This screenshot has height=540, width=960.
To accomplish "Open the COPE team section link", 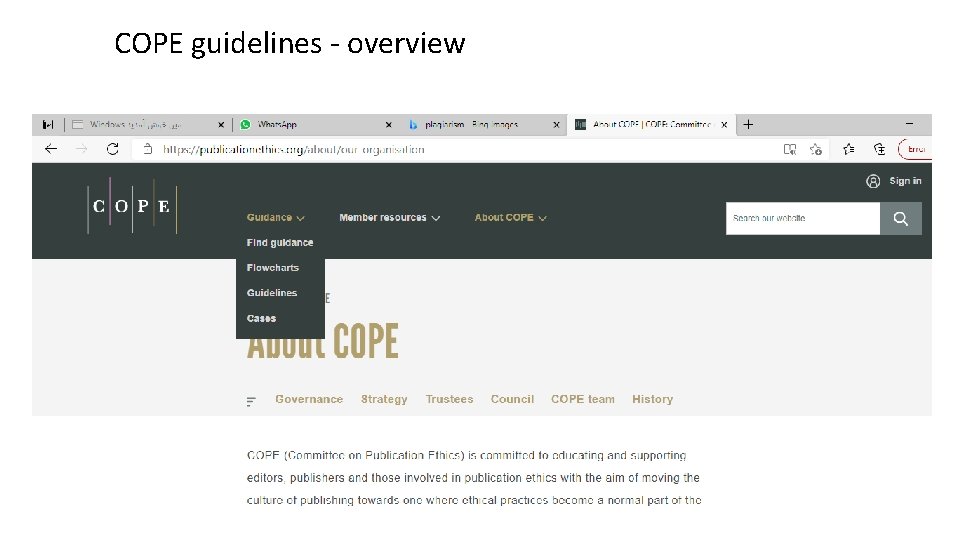I will 583,399.
